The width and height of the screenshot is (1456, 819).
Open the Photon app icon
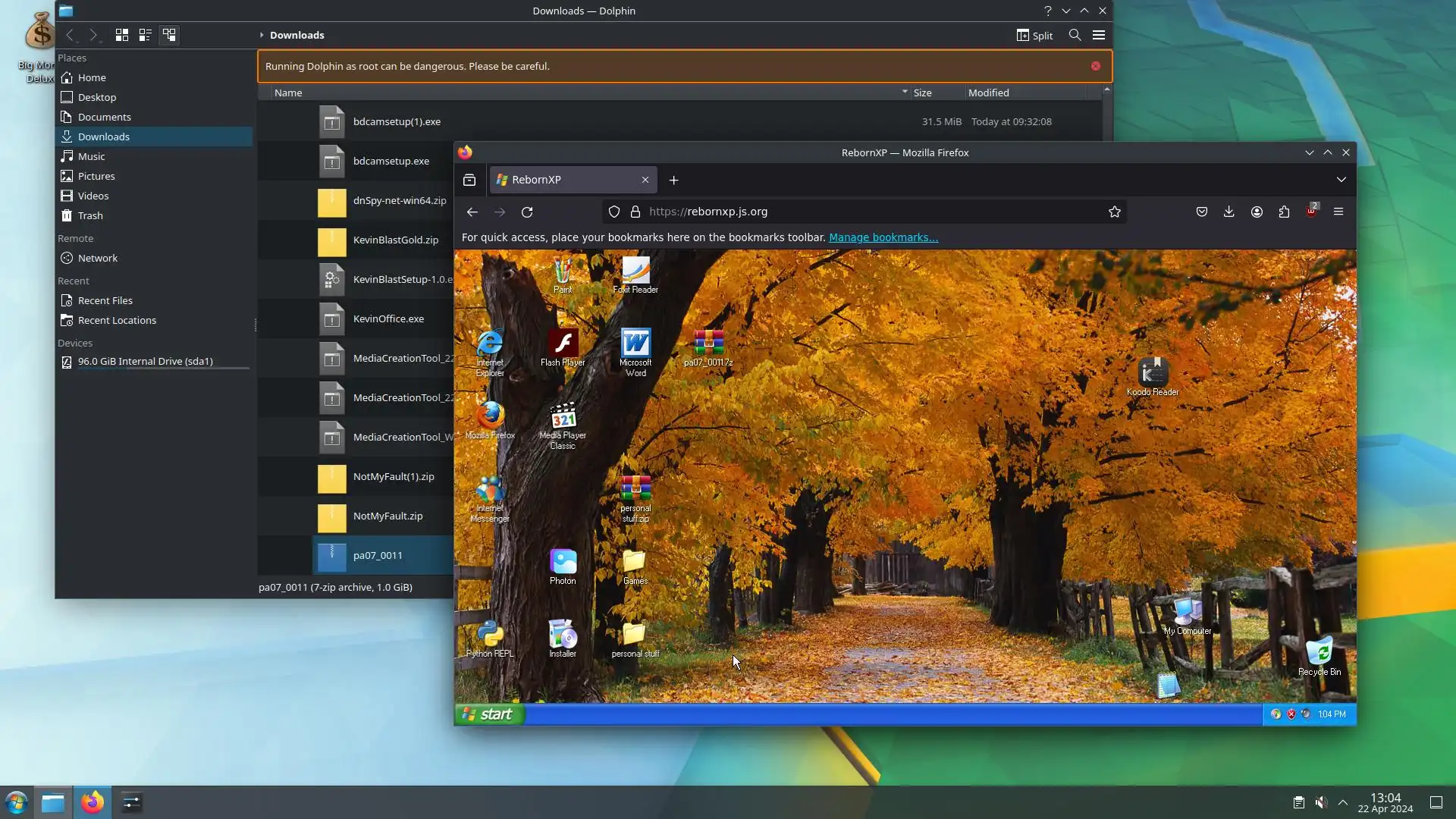[563, 563]
